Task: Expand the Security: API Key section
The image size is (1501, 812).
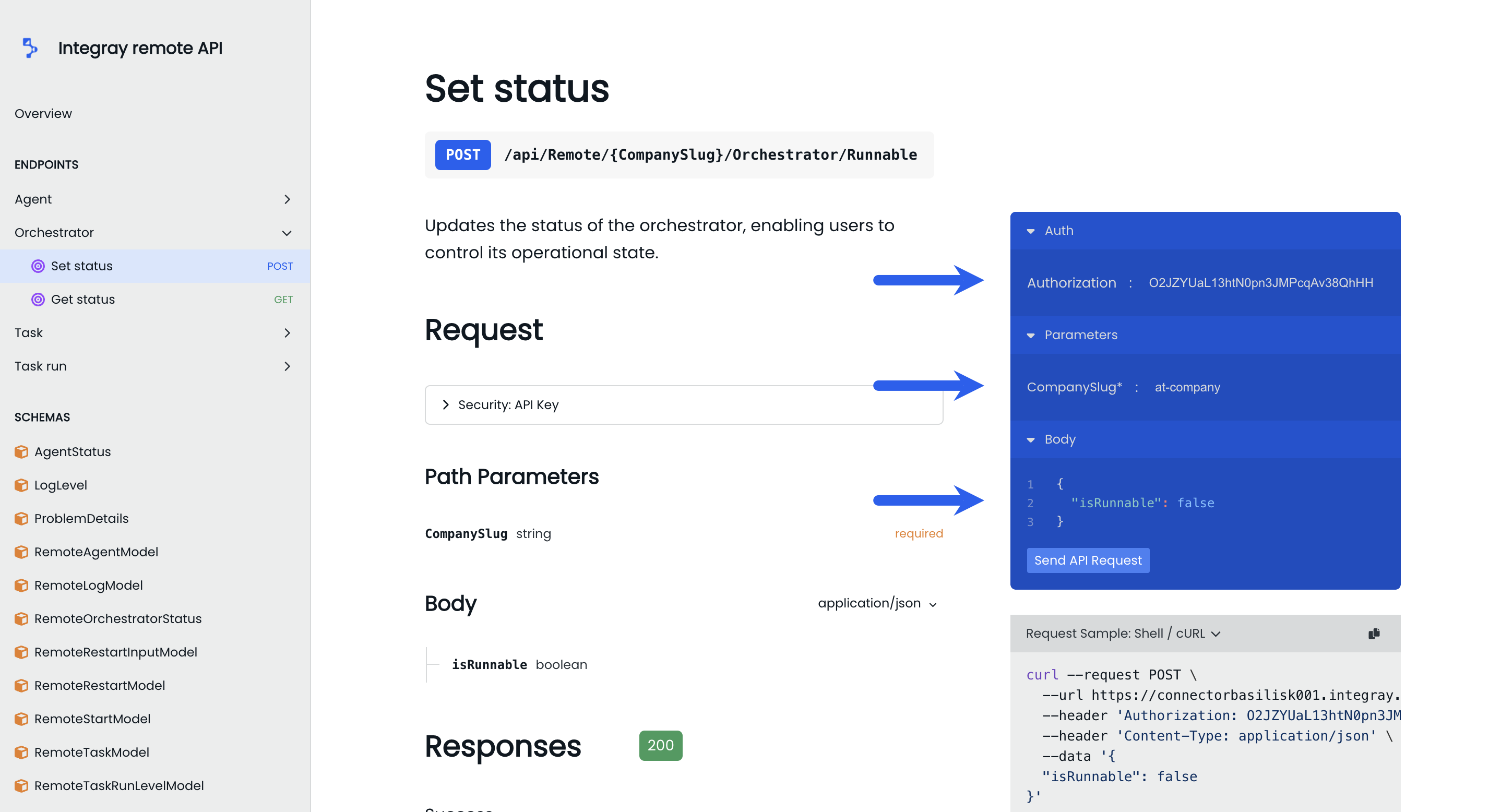Action: (446, 405)
